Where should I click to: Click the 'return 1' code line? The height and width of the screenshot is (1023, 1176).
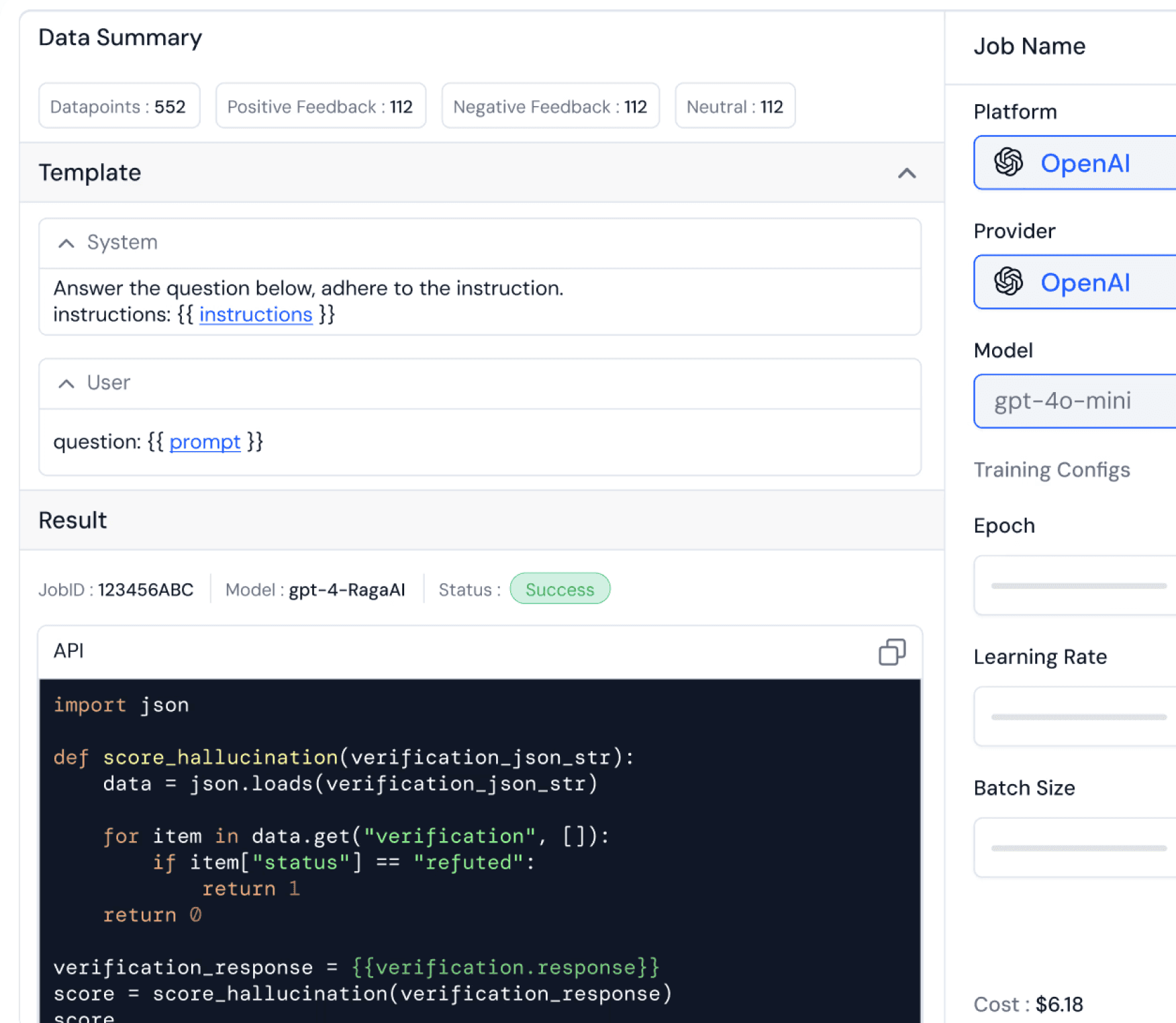point(251,888)
